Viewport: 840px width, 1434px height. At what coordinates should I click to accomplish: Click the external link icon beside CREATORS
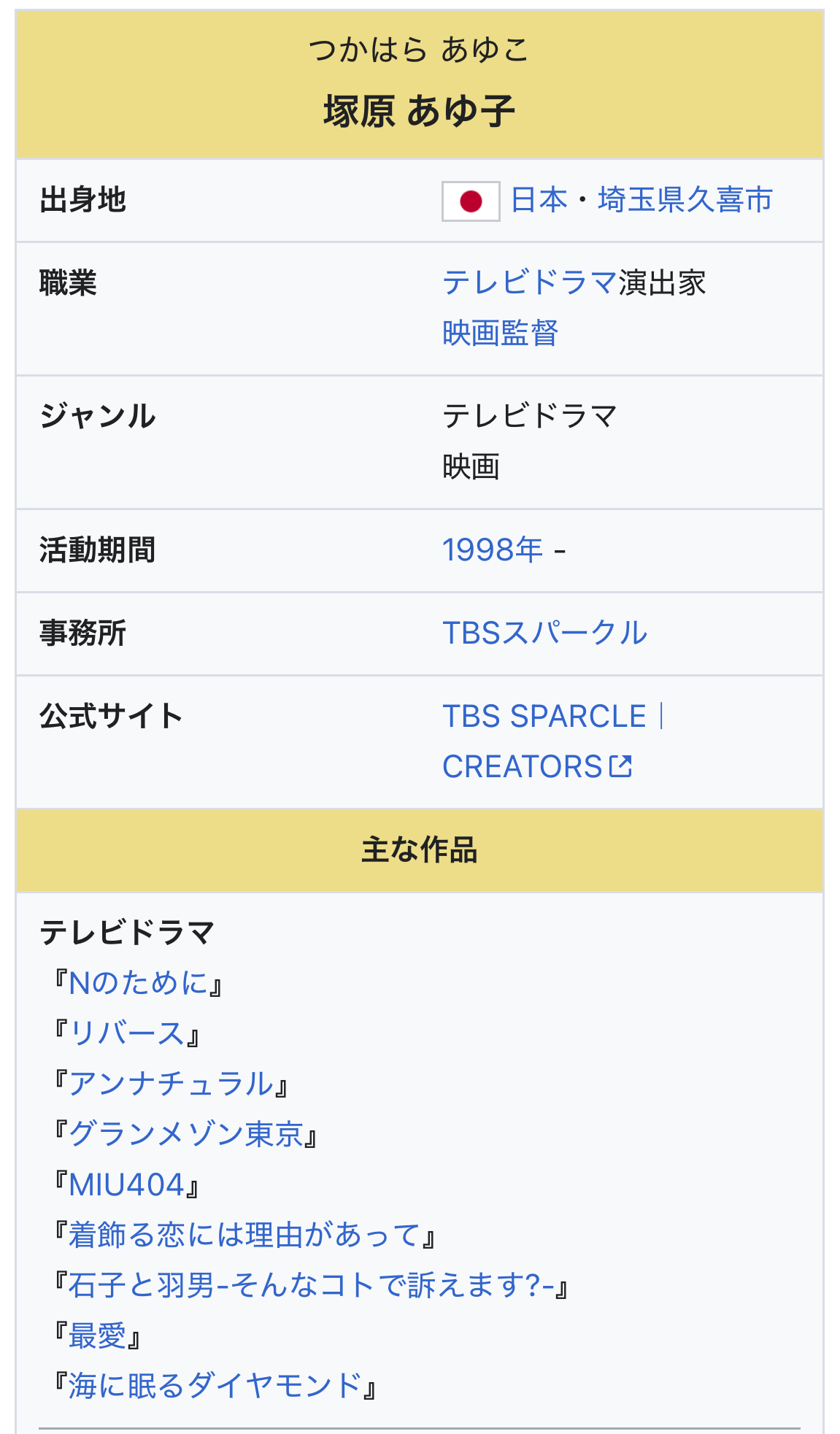pos(620,766)
